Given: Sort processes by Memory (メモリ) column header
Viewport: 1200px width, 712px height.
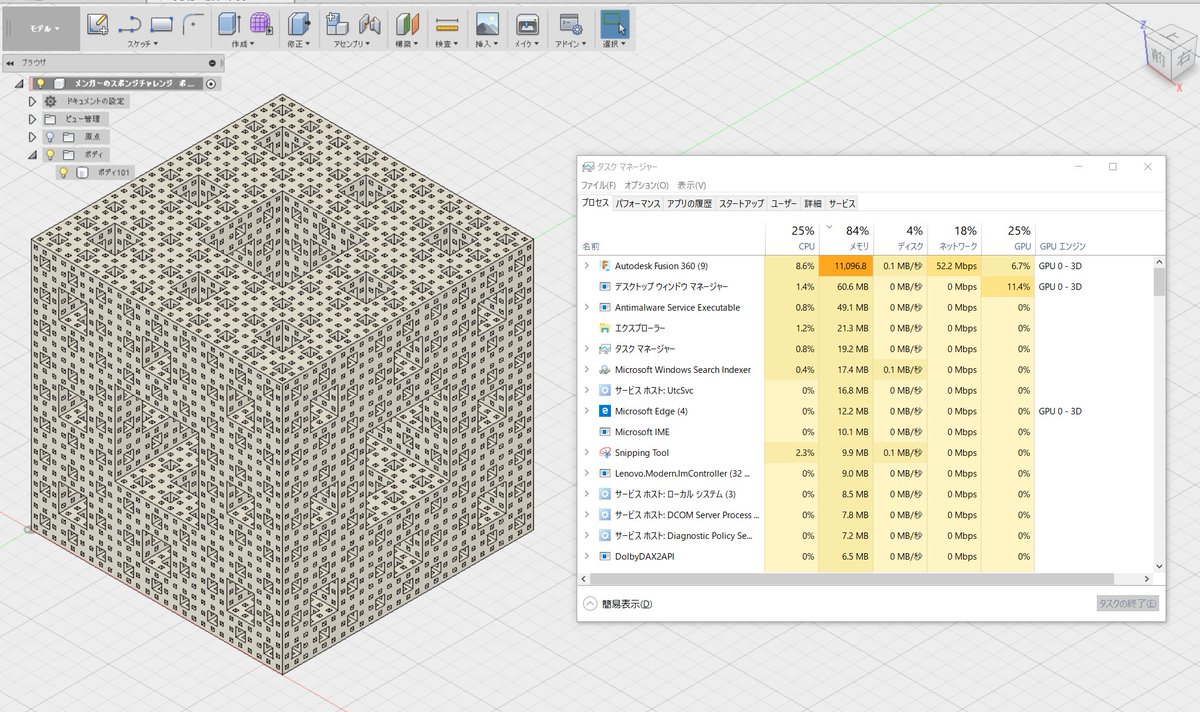Looking at the screenshot, I should coord(845,237).
